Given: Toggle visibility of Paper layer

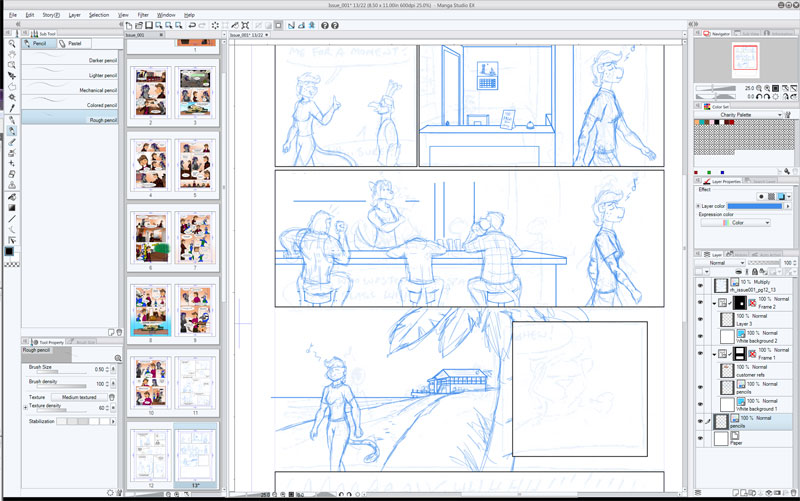Looking at the screenshot, I should point(701,438).
